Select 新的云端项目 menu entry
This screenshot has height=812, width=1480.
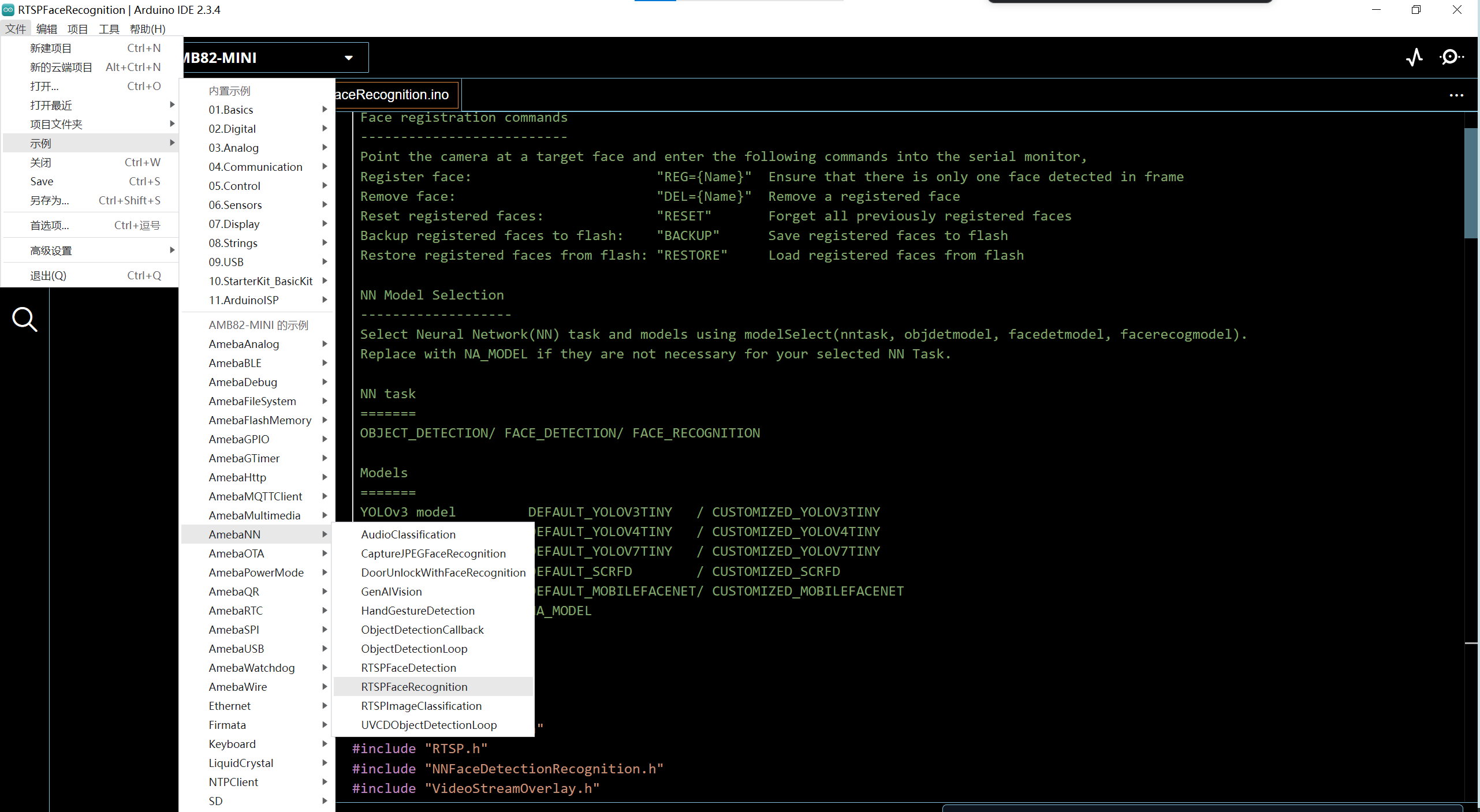point(91,67)
